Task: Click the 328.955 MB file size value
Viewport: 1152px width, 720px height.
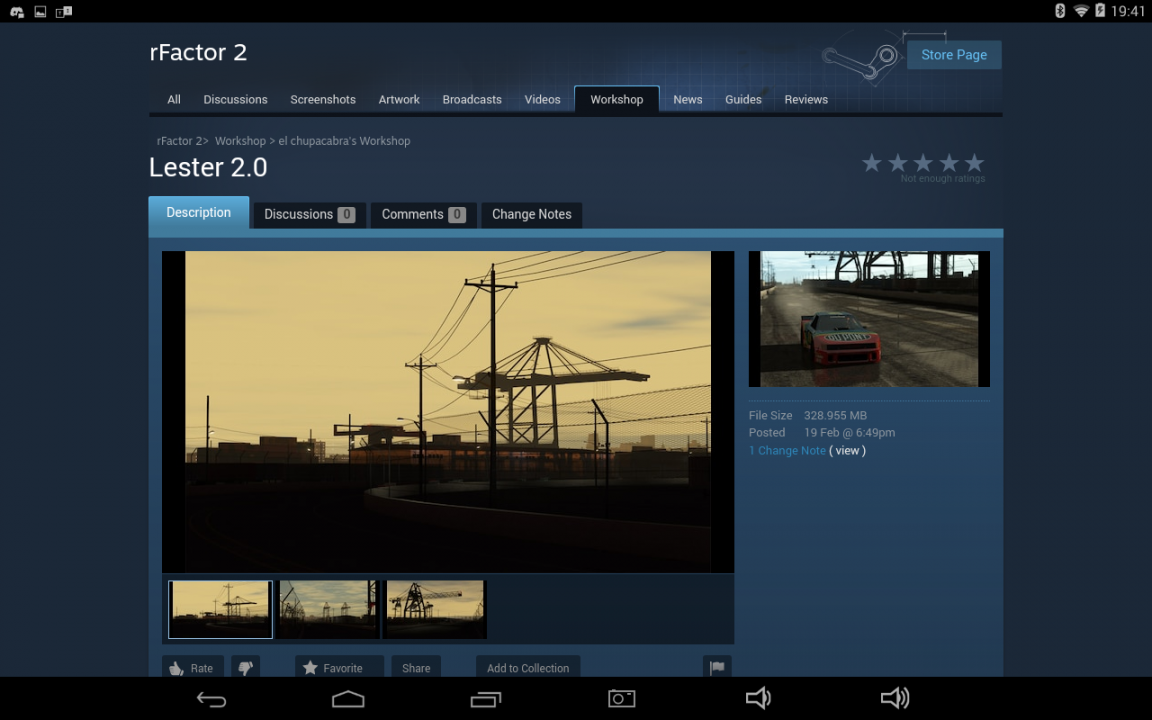Action: [835, 415]
